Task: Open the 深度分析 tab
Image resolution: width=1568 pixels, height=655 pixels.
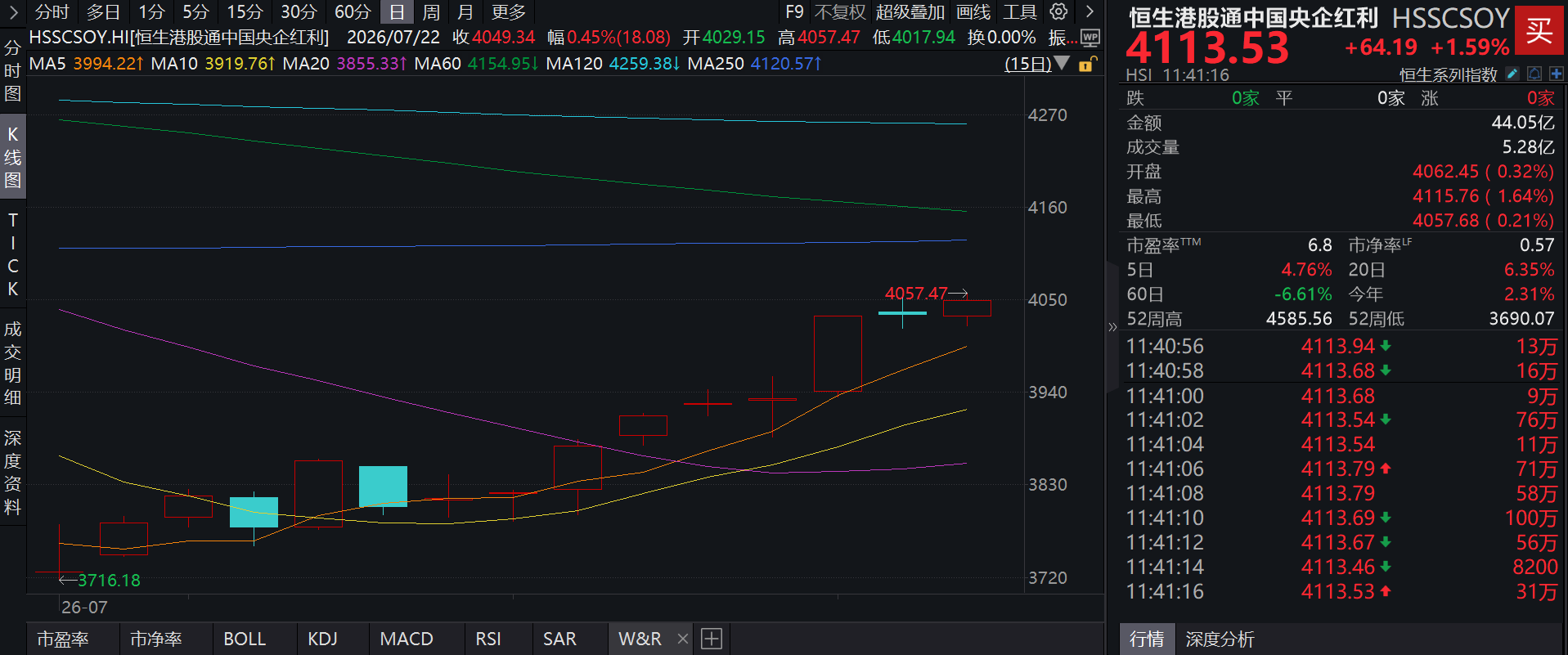Action: click(1220, 639)
